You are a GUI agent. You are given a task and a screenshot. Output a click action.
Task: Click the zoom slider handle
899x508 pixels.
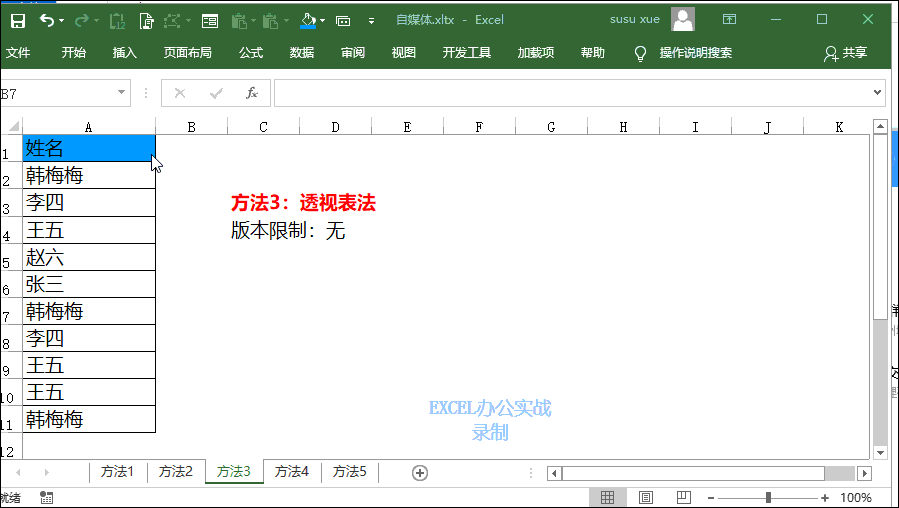(x=768, y=498)
